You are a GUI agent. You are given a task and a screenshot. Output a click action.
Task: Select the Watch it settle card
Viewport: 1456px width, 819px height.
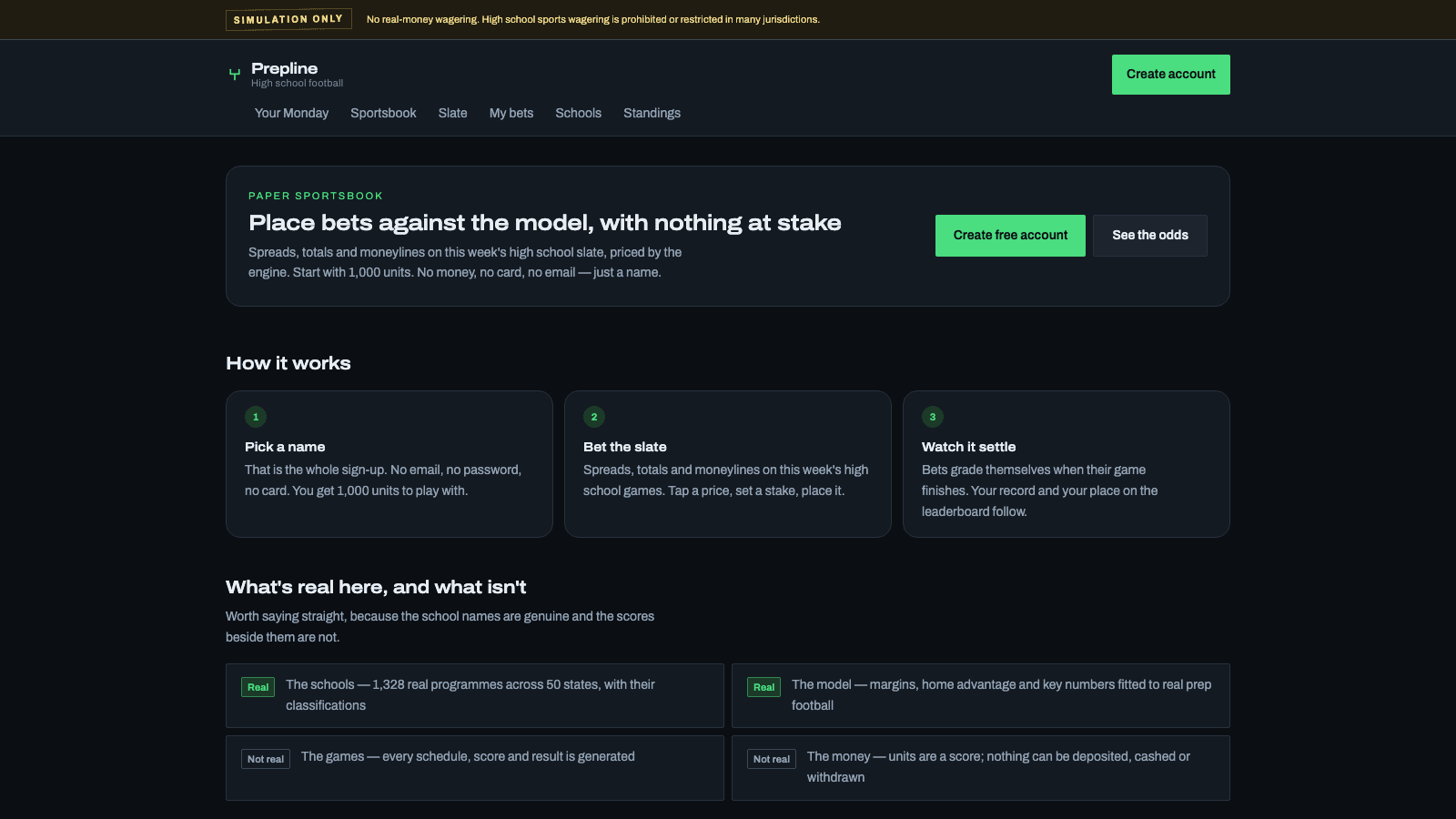click(1067, 464)
